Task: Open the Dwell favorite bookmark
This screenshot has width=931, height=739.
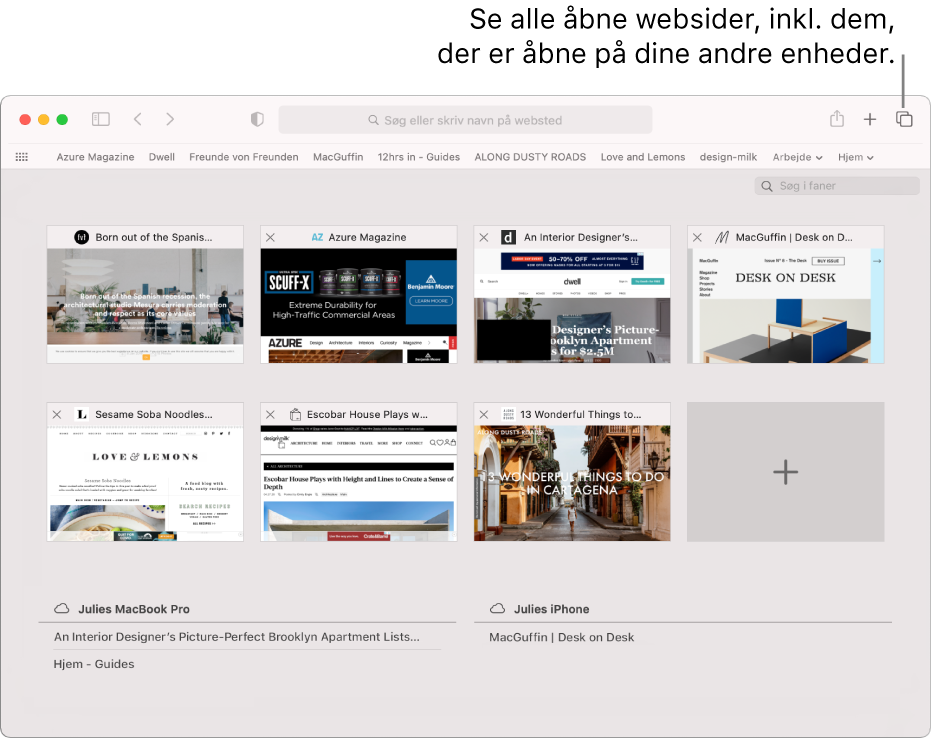Action: pos(162,157)
